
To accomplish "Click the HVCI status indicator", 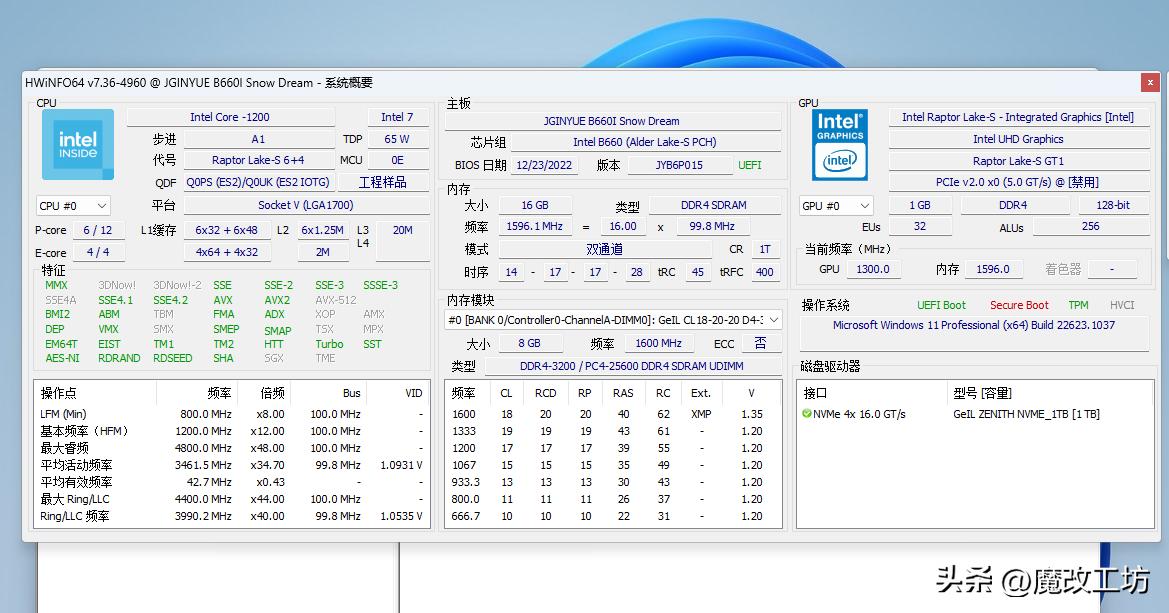I will pyautogui.click(x=1121, y=305).
